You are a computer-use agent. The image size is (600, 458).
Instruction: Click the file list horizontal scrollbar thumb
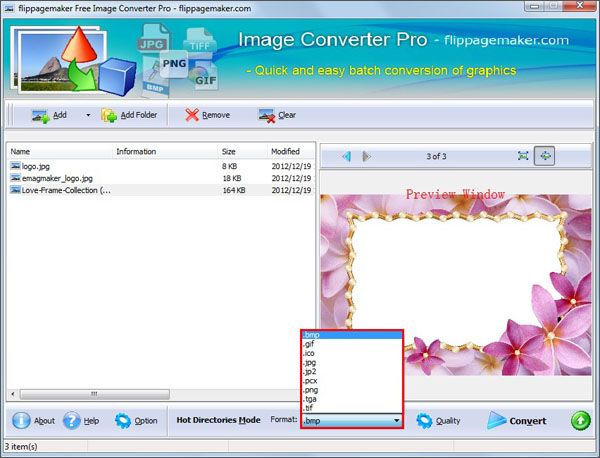pyautogui.click(x=95, y=394)
